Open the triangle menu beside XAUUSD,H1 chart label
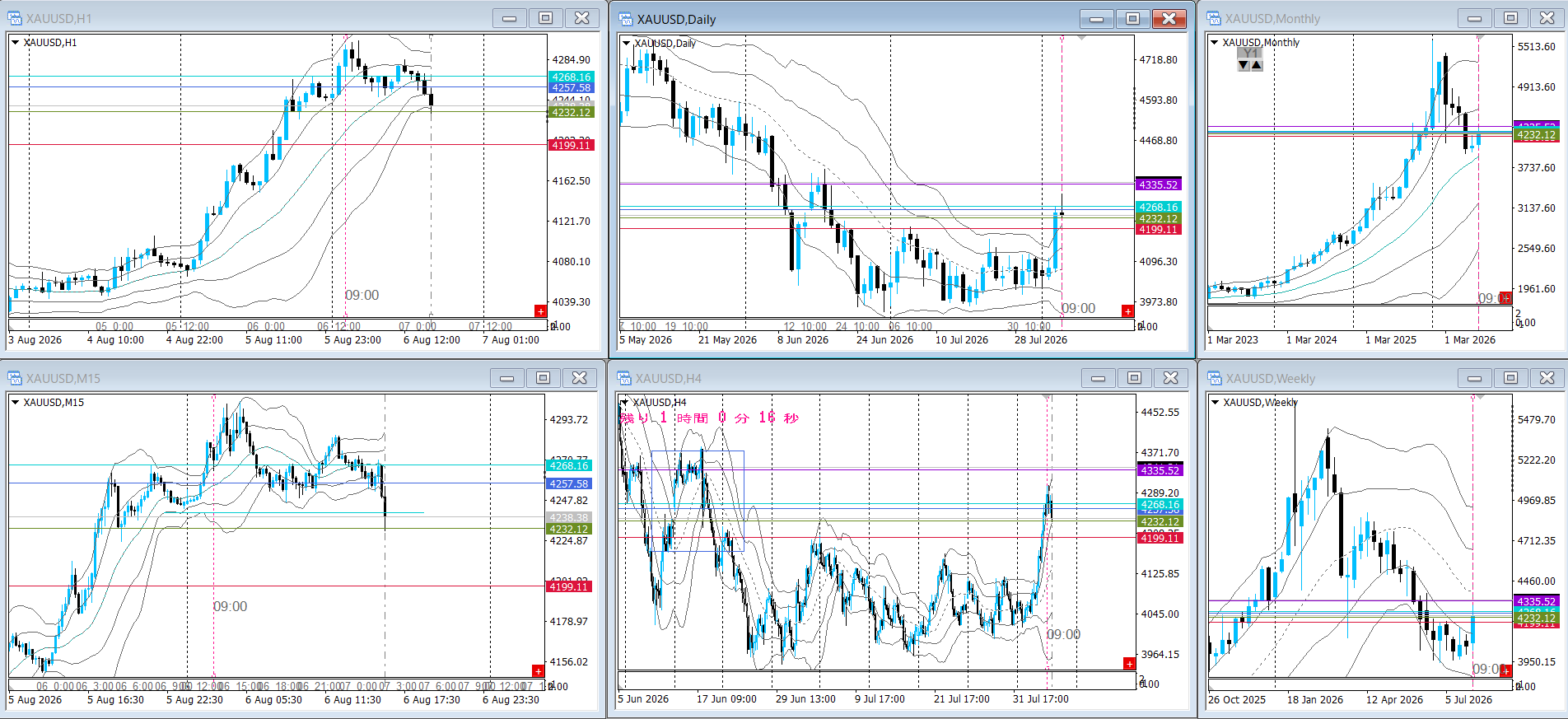Screen dimensions: 1568x719 [15, 42]
